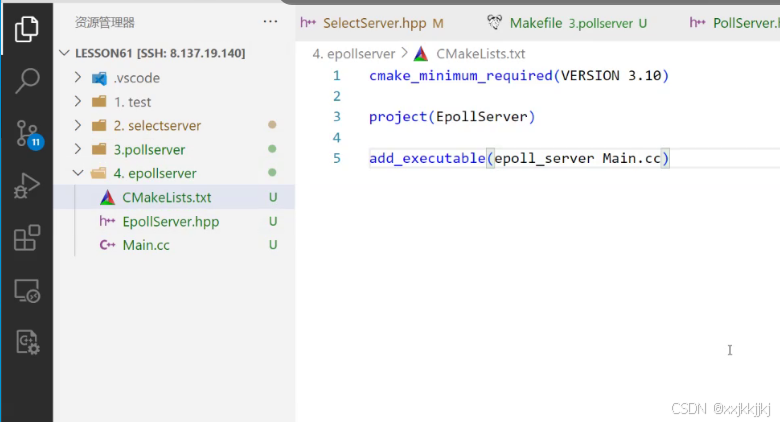The width and height of the screenshot is (780, 422).
Task: Click the project(EpollServer) code on line 3
Action: (452, 117)
